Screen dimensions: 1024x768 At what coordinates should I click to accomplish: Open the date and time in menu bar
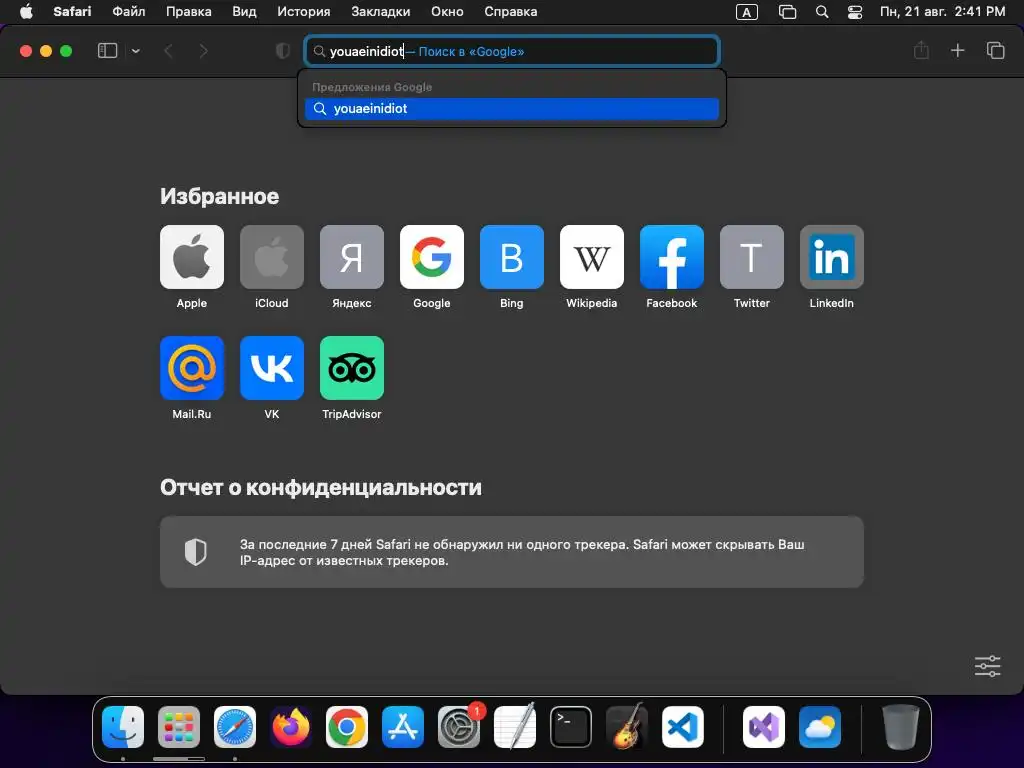pos(942,12)
